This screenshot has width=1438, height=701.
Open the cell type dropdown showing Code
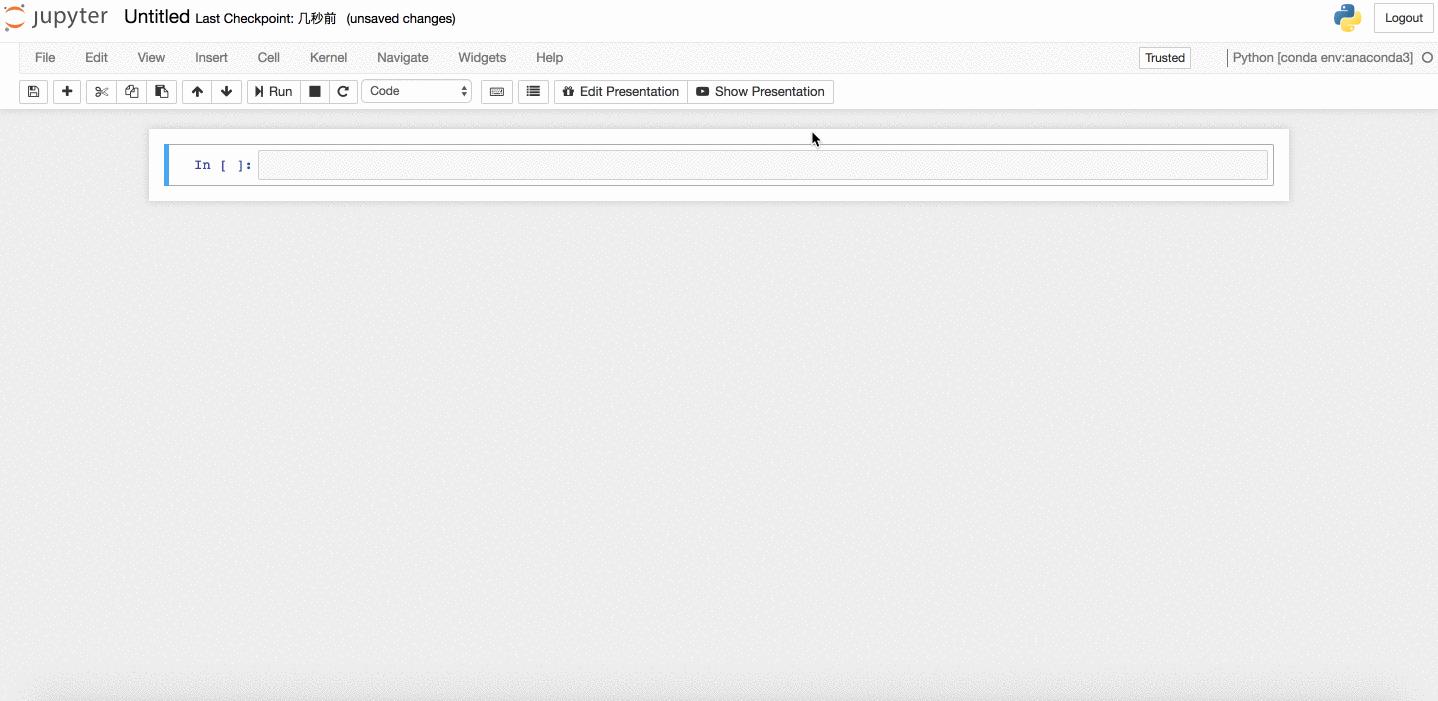416,91
